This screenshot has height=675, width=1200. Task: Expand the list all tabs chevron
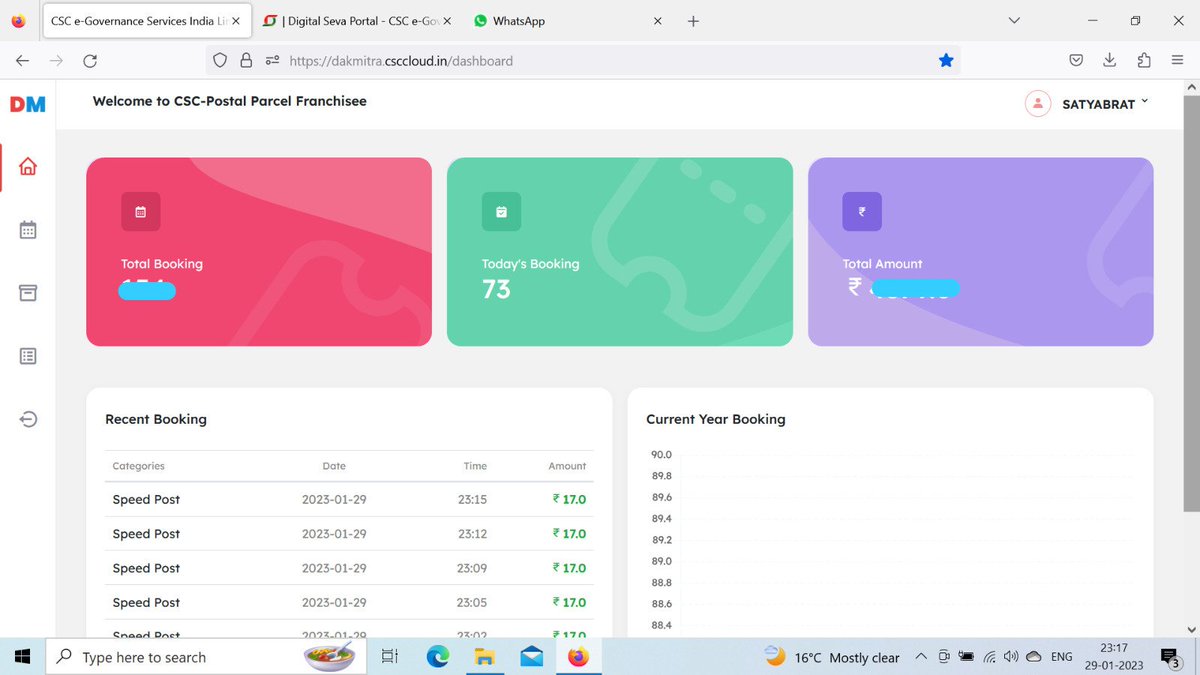tap(1014, 20)
